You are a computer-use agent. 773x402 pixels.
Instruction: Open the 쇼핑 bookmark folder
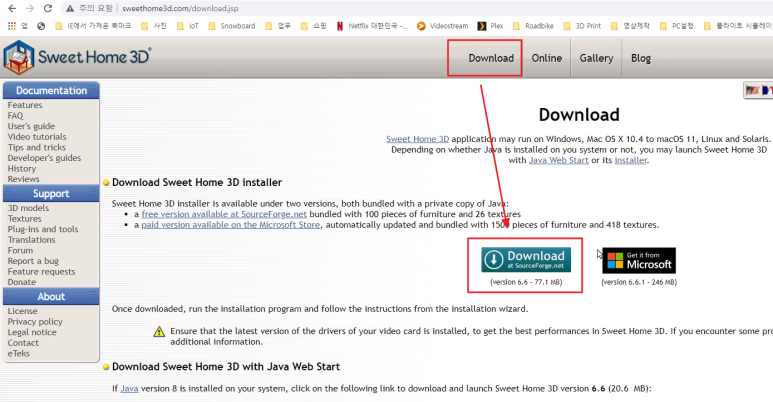pos(314,26)
